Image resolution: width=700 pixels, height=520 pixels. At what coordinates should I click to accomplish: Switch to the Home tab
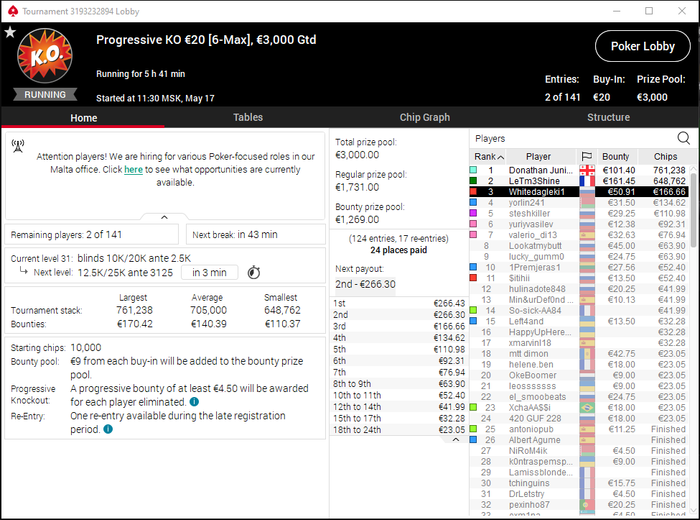click(83, 118)
